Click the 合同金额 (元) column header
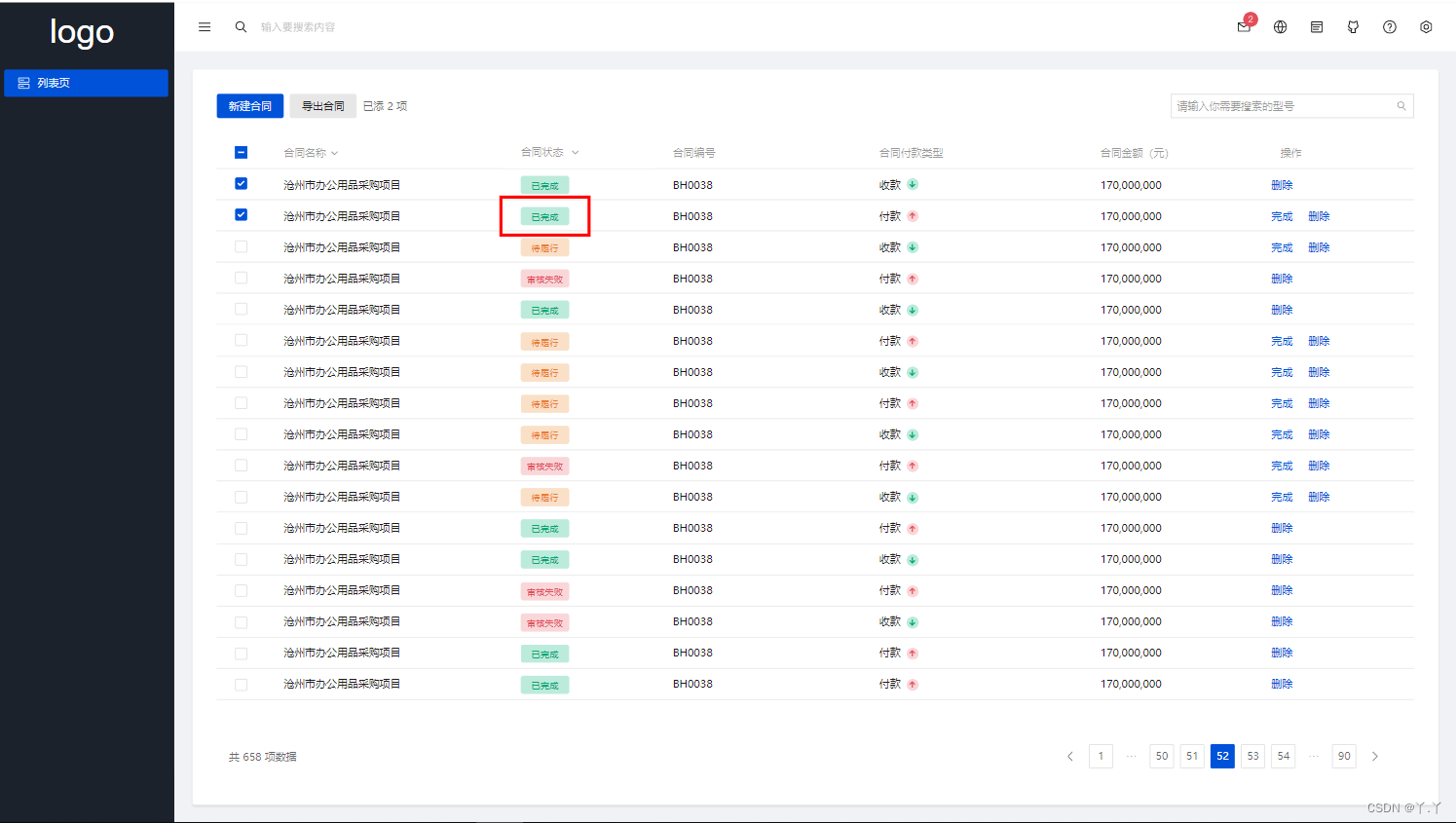Screen dimensions: 1456x823 1134,153
